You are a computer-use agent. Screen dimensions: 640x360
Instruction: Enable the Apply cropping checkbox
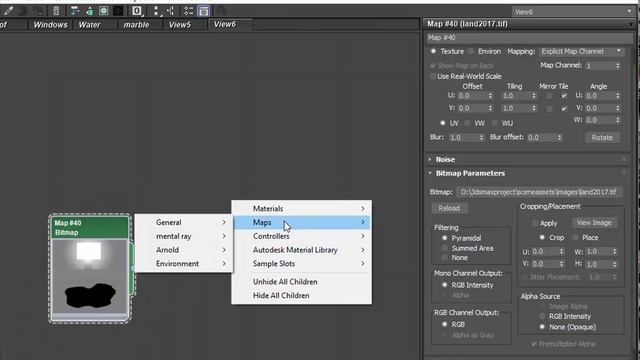click(x=535, y=223)
